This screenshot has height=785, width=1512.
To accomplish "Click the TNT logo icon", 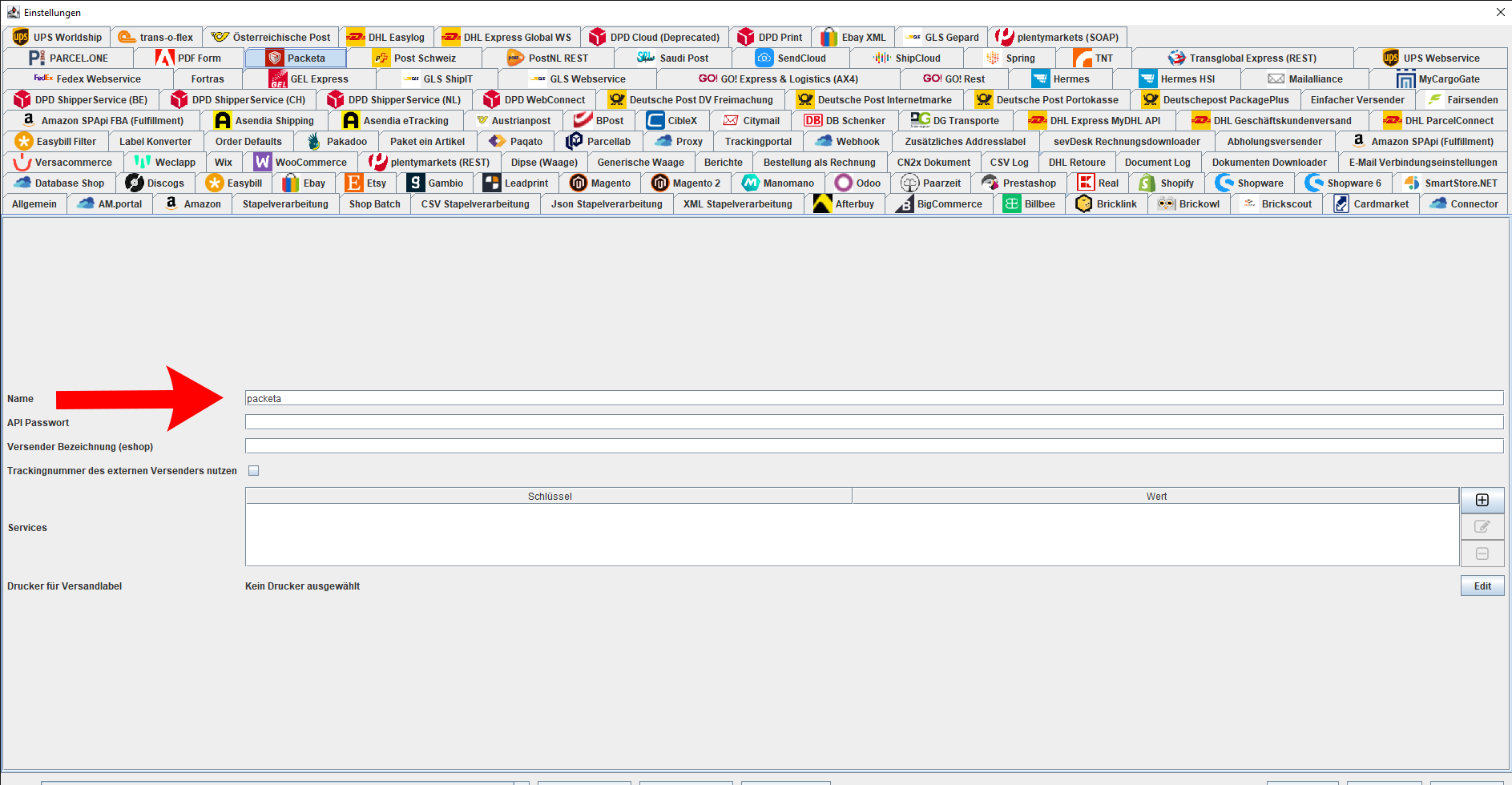I will pos(1083,58).
